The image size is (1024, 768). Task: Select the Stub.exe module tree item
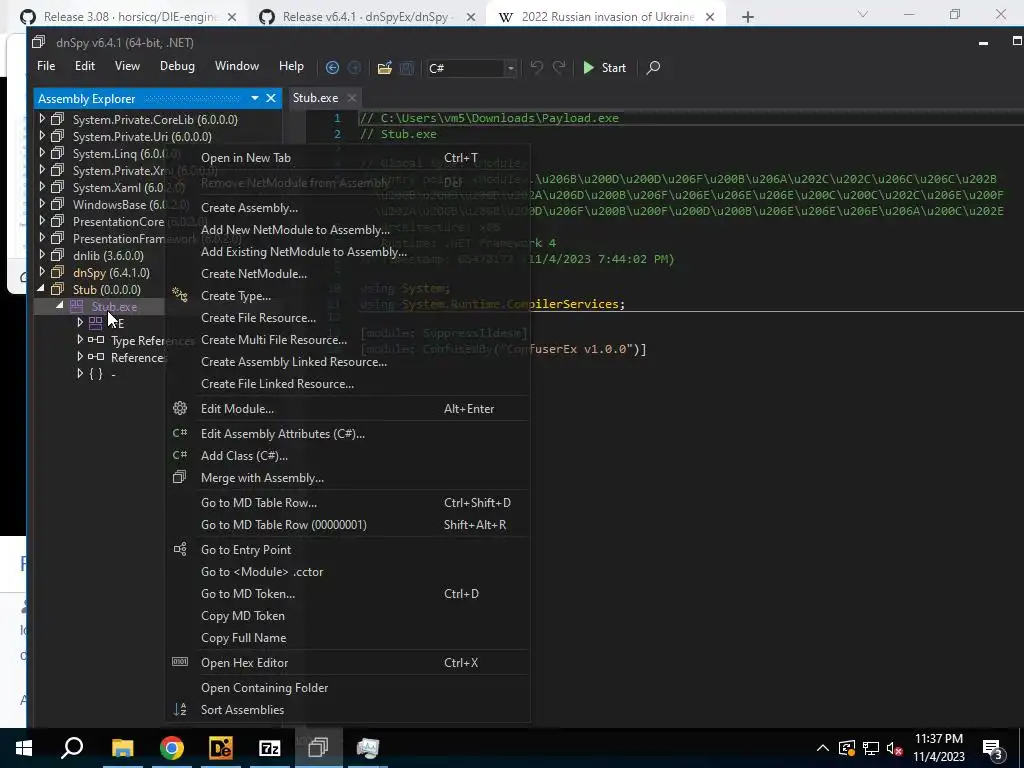[114, 306]
